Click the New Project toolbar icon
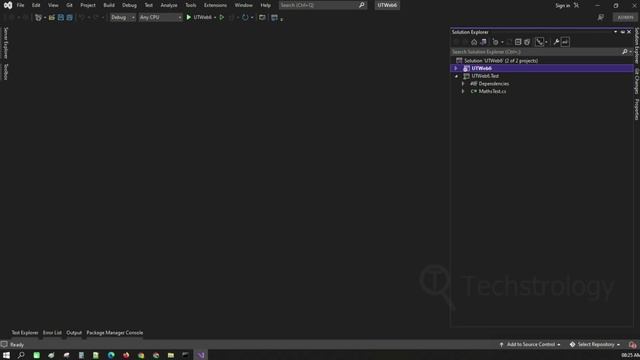The width and height of the screenshot is (640, 360). (x=38, y=18)
